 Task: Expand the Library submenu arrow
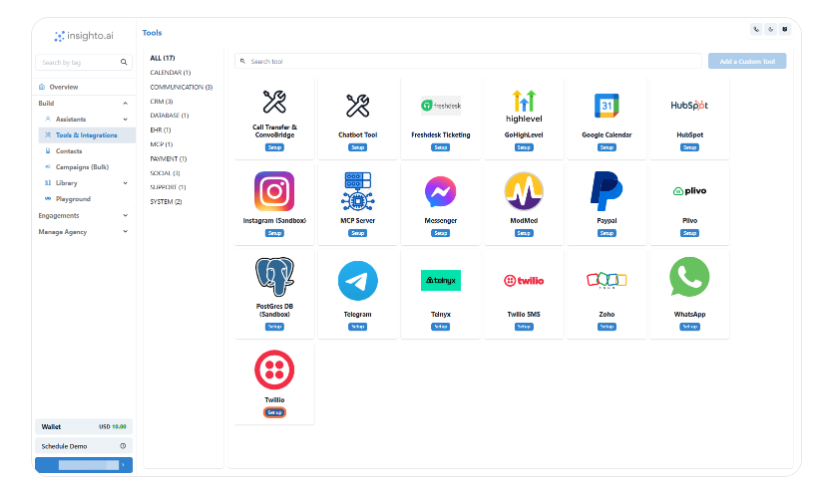[x=125, y=183]
